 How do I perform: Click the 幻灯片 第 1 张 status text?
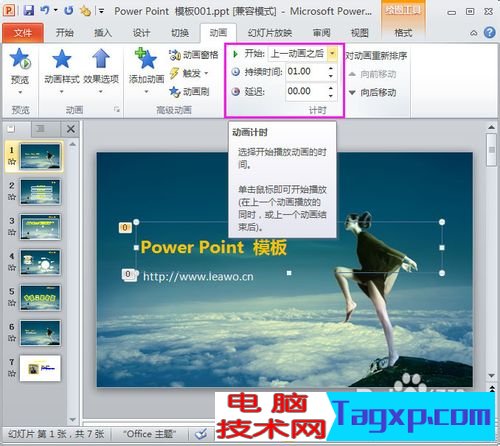click(x=56, y=434)
